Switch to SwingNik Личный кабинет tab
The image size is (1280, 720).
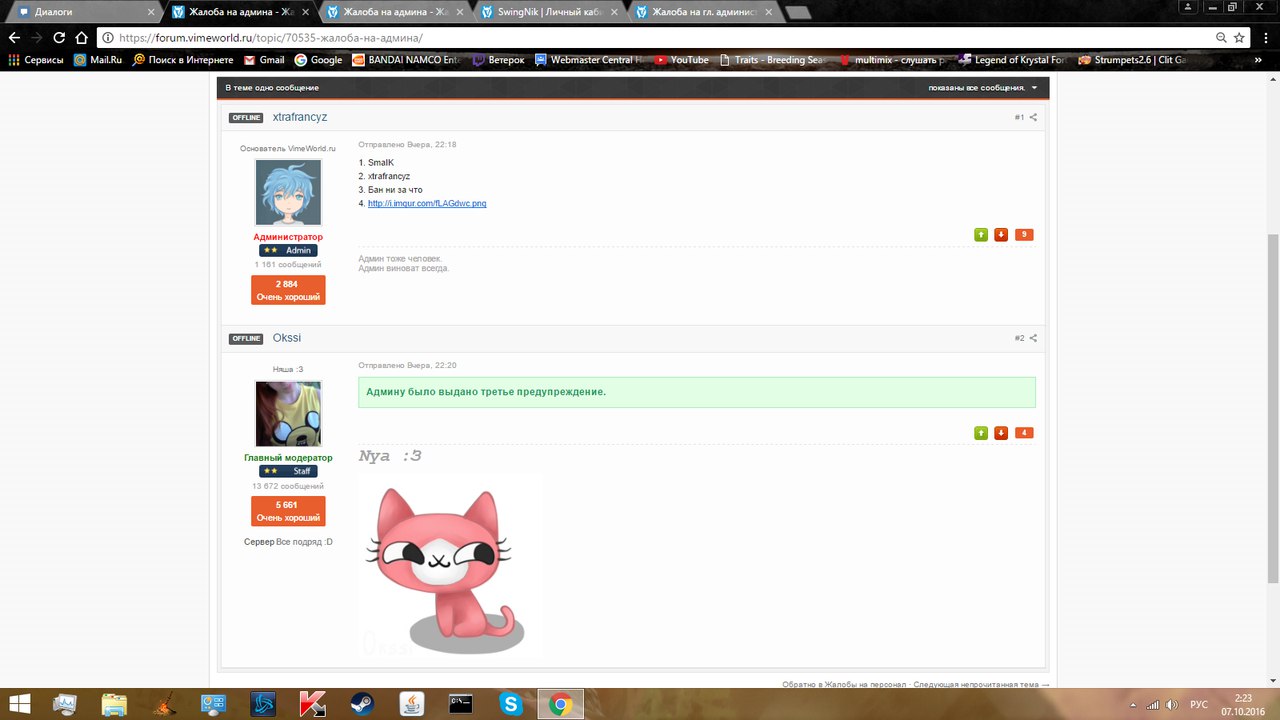(x=548, y=13)
